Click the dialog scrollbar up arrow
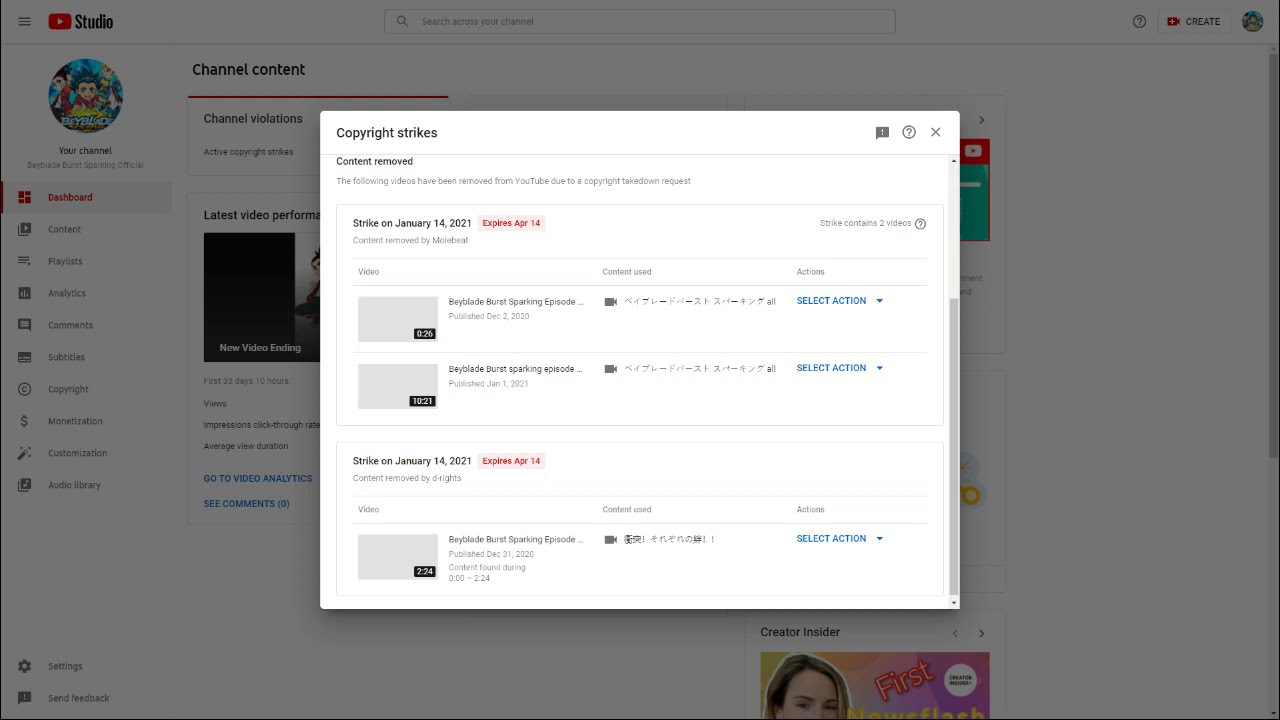1280x720 pixels. click(x=954, y=161)
